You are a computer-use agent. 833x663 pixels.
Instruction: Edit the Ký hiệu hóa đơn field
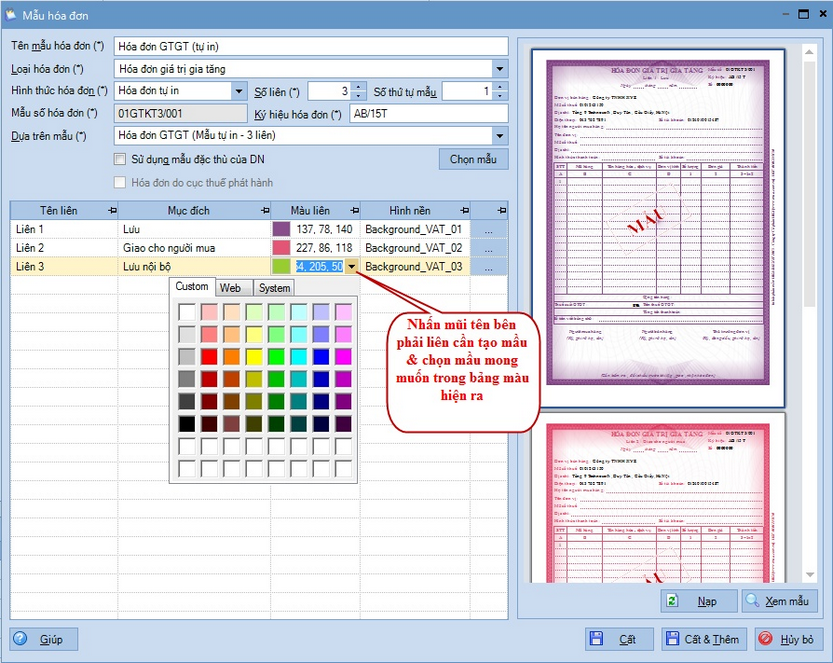click(429, 114)
